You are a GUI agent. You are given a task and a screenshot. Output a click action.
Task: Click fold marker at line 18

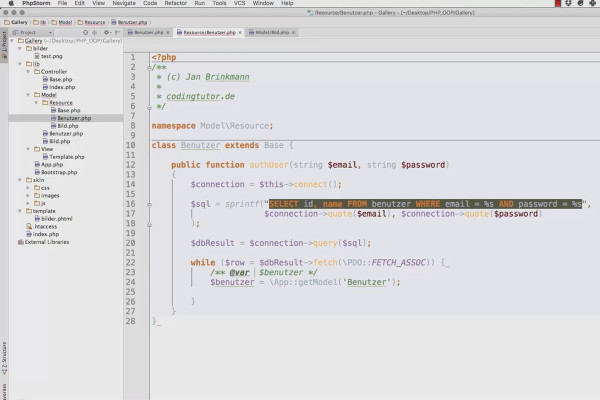149,225
